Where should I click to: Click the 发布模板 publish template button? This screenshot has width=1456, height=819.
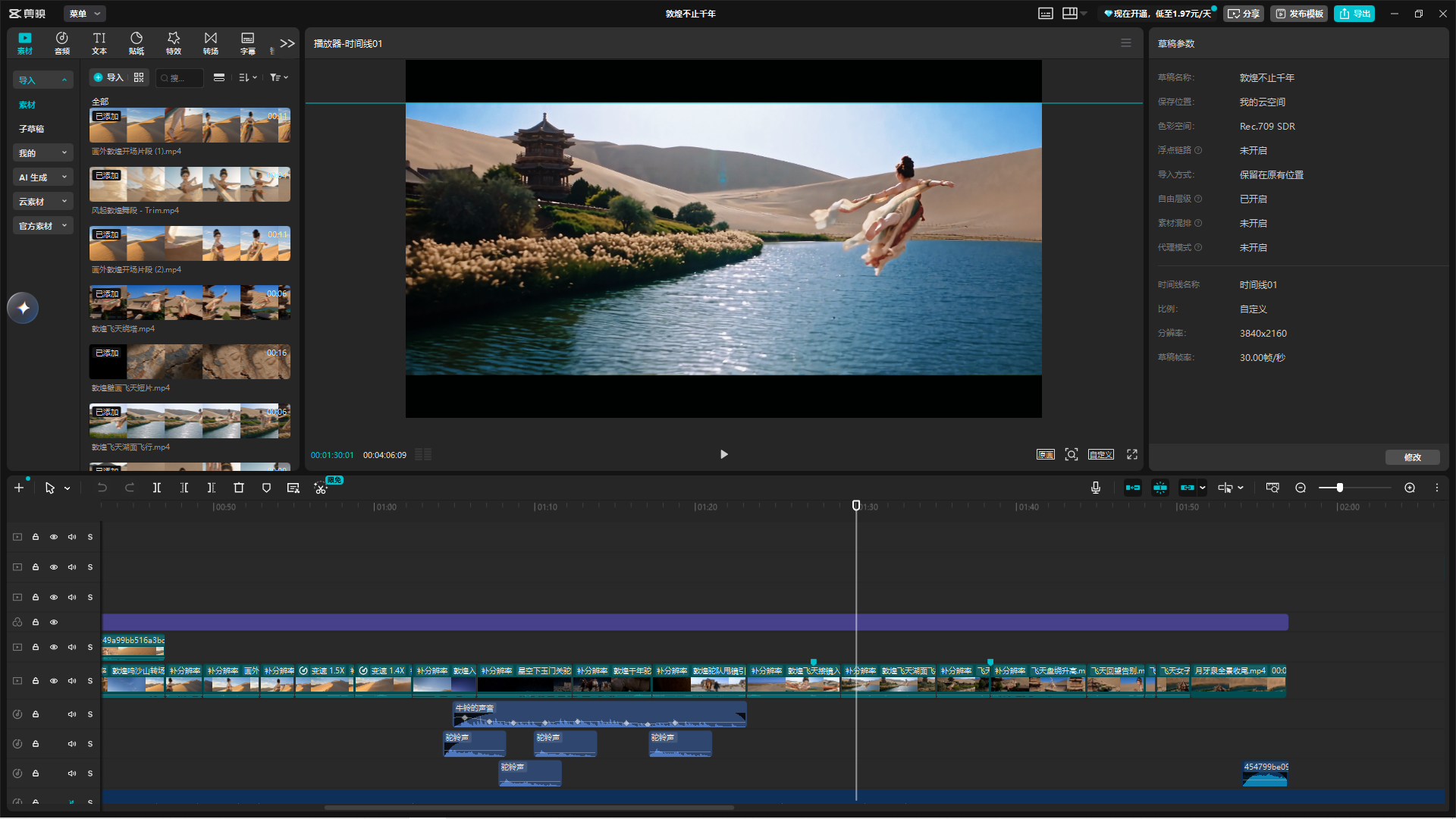(1299, 14)
